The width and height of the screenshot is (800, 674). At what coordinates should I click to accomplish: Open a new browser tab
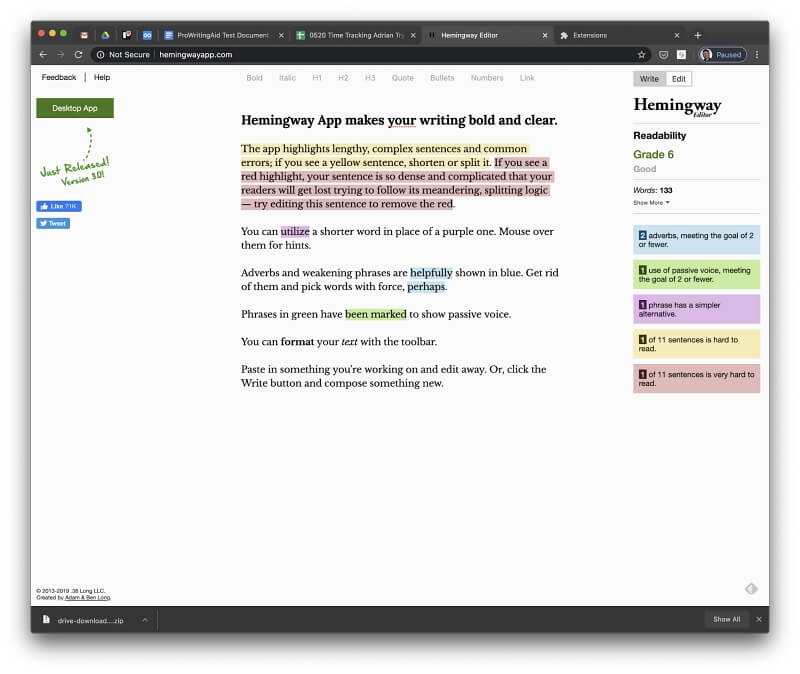[697, 35]
